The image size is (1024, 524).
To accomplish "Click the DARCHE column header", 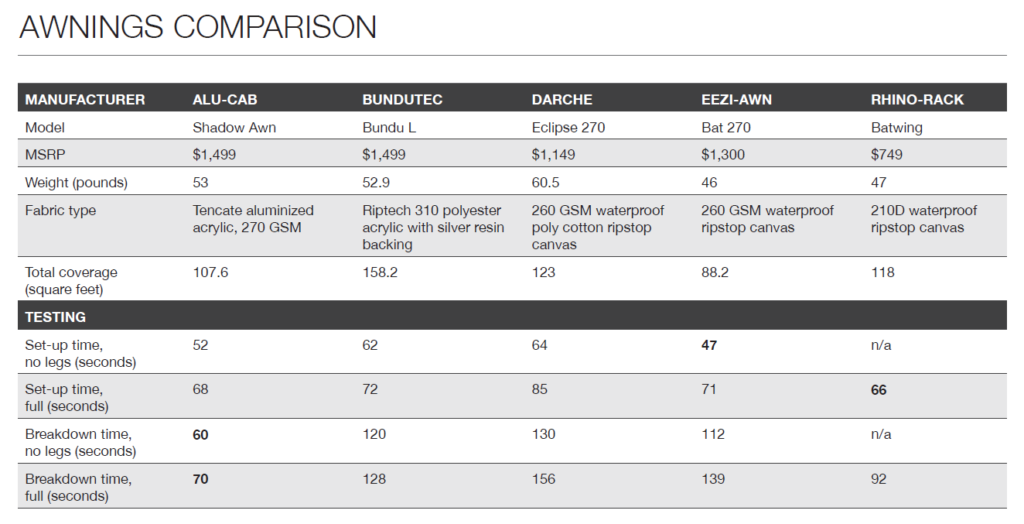I will click(x=562, y=100).
